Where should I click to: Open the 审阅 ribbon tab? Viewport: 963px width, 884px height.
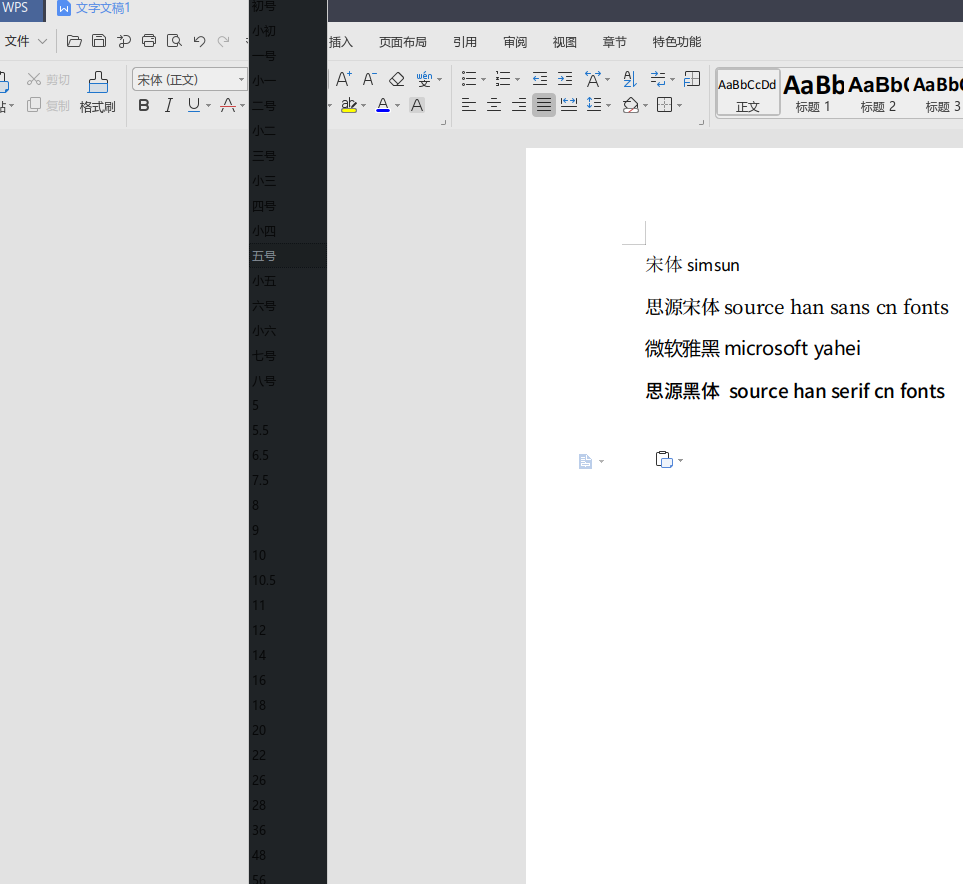point(515,42)
